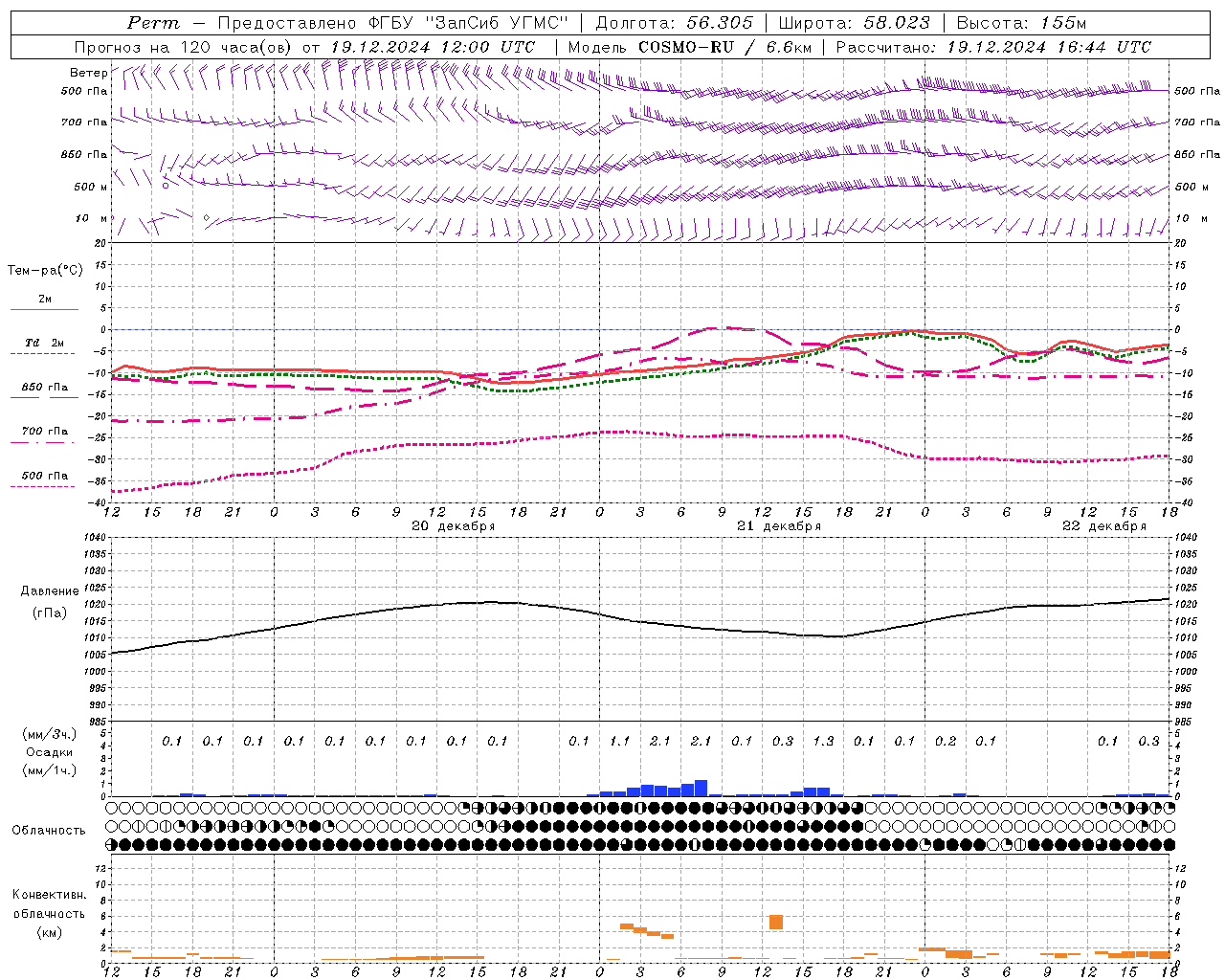Image resolution: width=1225 pixels, height=980 pixels.
Task: Click the "21 декабря" date label
Action: pyautogui.click(x=779, y=526)
